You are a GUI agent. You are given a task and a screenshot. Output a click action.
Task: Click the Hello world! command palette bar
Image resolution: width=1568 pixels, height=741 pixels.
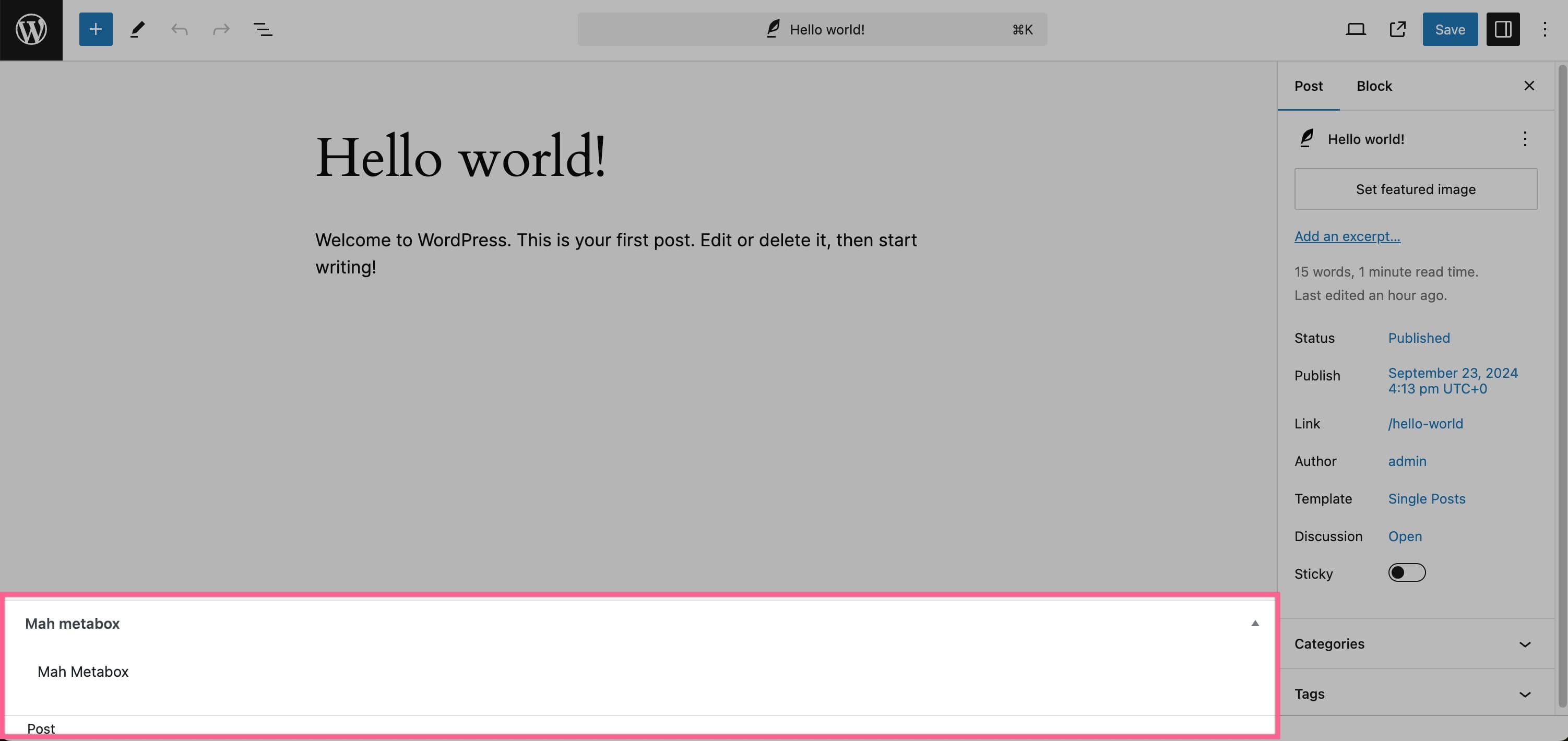[x=812, y=29]
